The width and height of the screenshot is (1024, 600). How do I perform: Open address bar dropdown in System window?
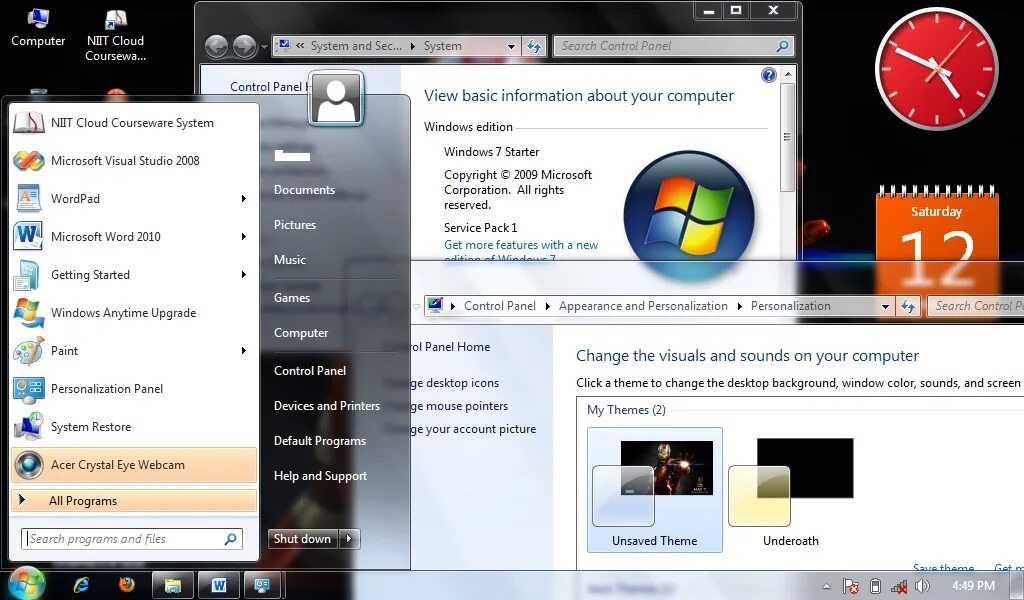(x=511, y=46)
